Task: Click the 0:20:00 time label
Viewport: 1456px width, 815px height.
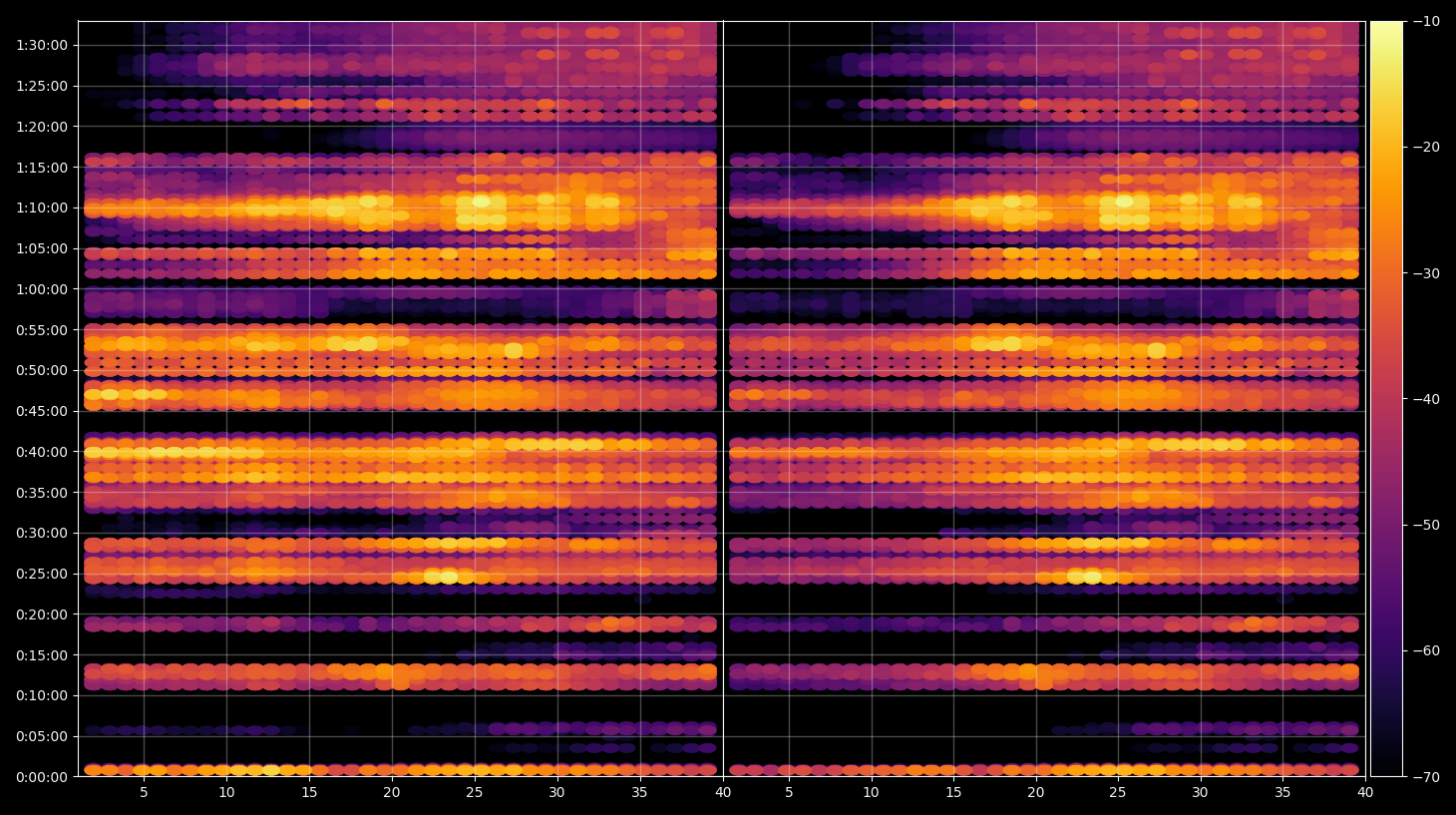Action: tap(42, 614)
